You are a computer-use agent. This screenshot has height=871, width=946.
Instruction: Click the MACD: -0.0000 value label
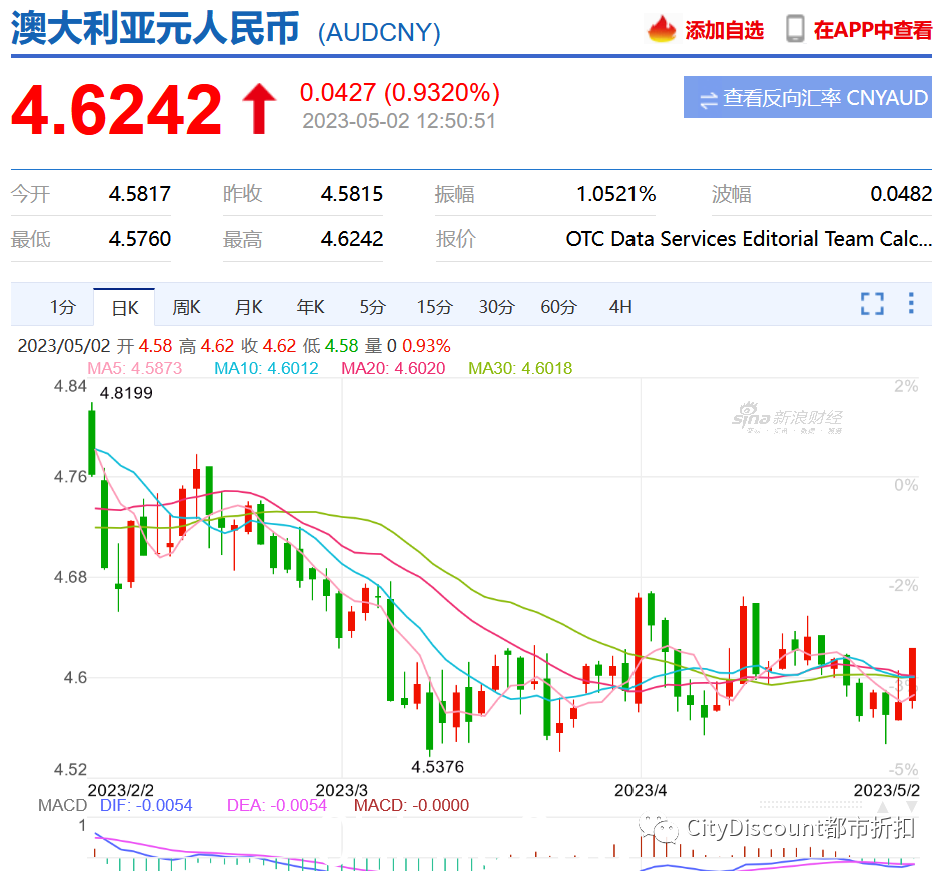pyautogui.click(x=411, y=806)
